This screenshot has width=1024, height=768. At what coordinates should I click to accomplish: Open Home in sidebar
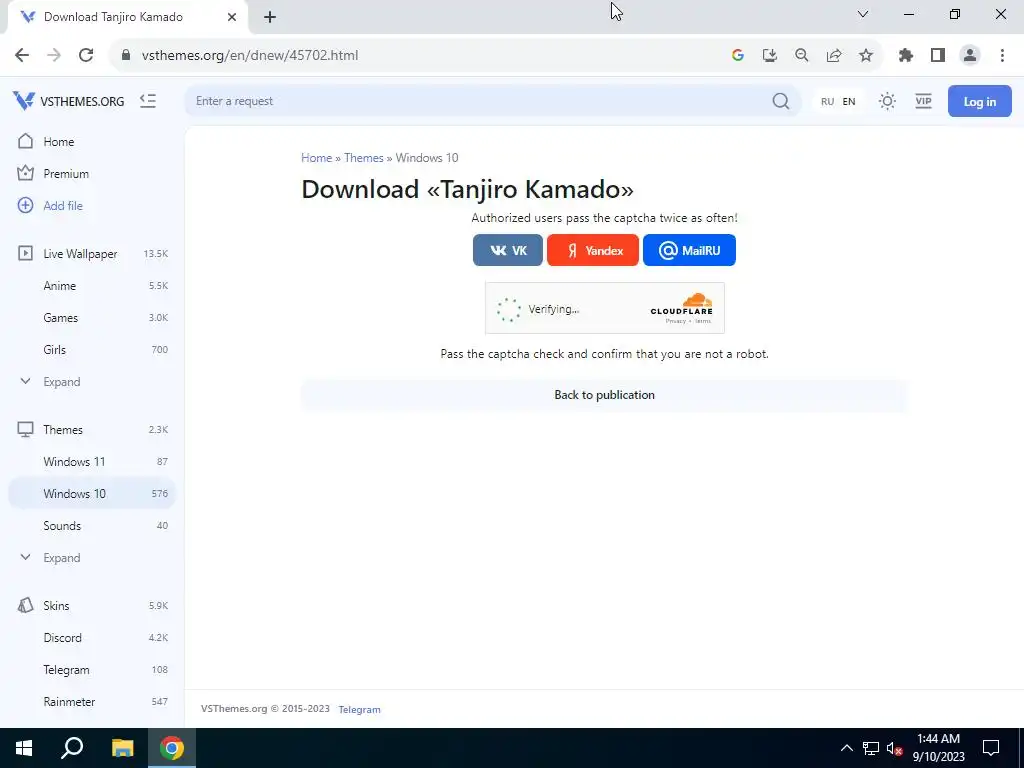92,142
